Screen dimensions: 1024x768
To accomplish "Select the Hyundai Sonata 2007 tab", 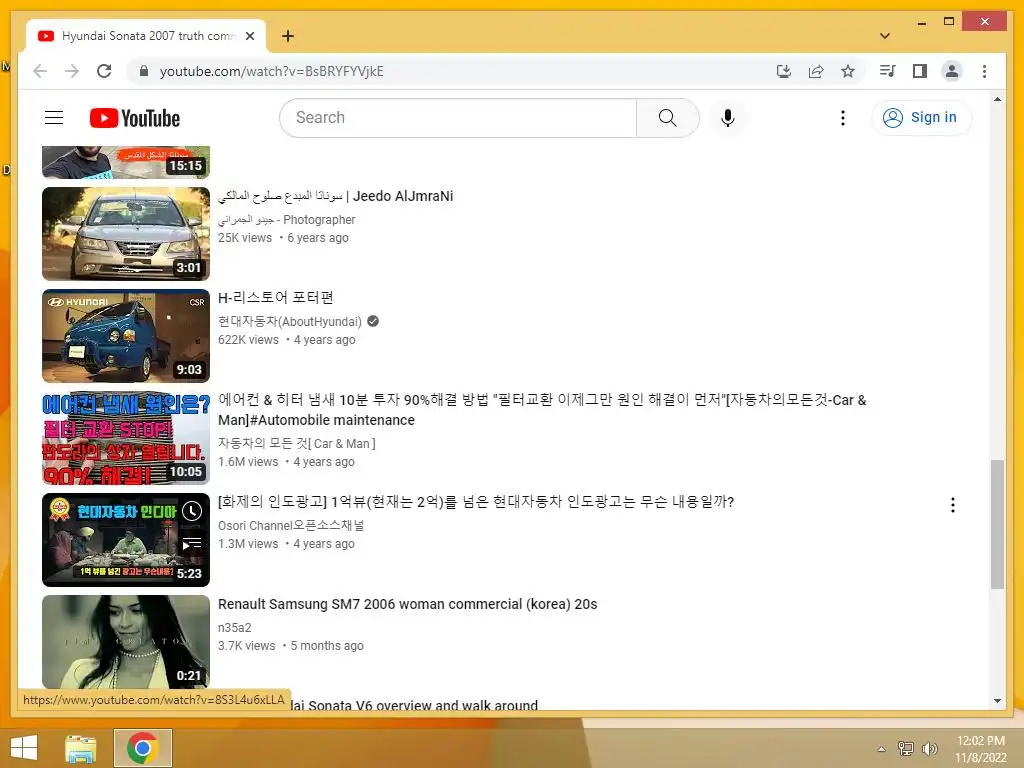I will (146, 36).
